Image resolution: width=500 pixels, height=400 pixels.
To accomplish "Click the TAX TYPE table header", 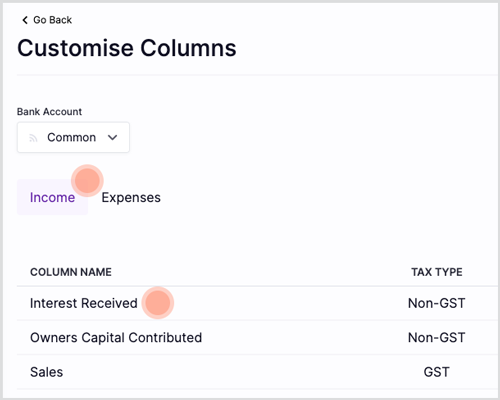I will coord(437,272).
